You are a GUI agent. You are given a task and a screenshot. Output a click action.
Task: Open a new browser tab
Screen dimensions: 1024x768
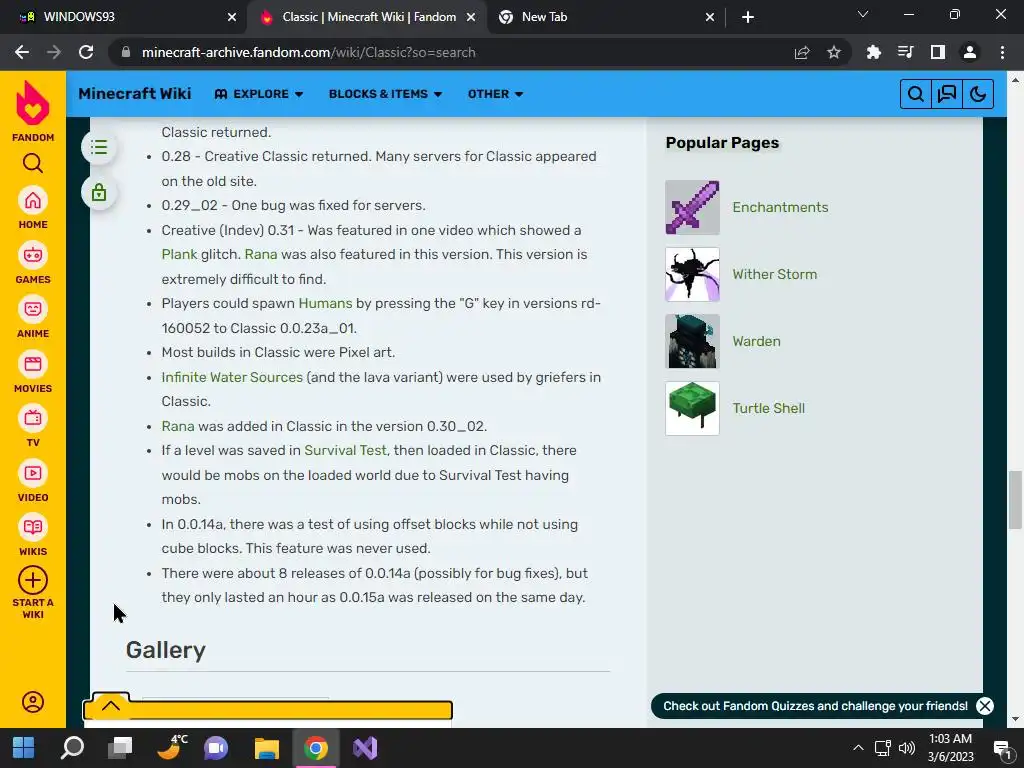[748, 17]
